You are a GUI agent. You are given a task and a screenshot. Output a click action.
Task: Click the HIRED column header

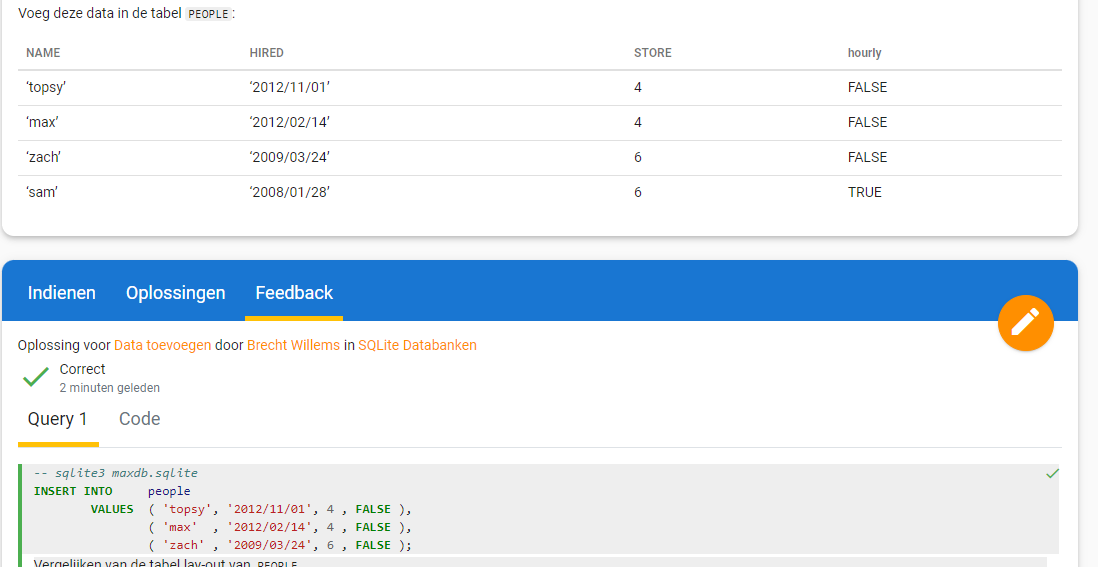click(267, 53)
